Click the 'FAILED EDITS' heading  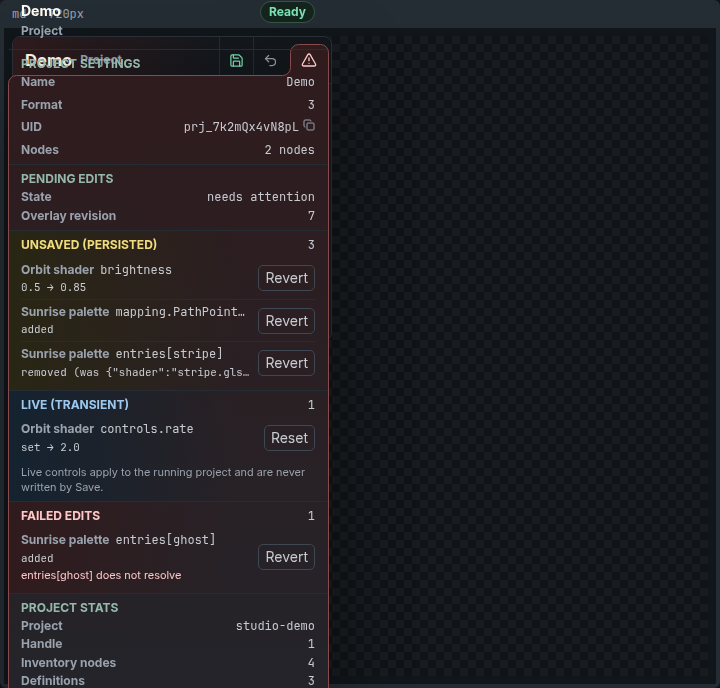(60, 515)
